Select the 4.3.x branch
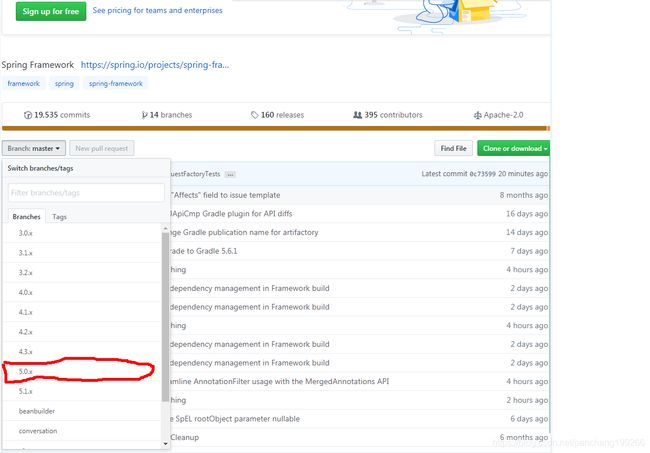 82,351
